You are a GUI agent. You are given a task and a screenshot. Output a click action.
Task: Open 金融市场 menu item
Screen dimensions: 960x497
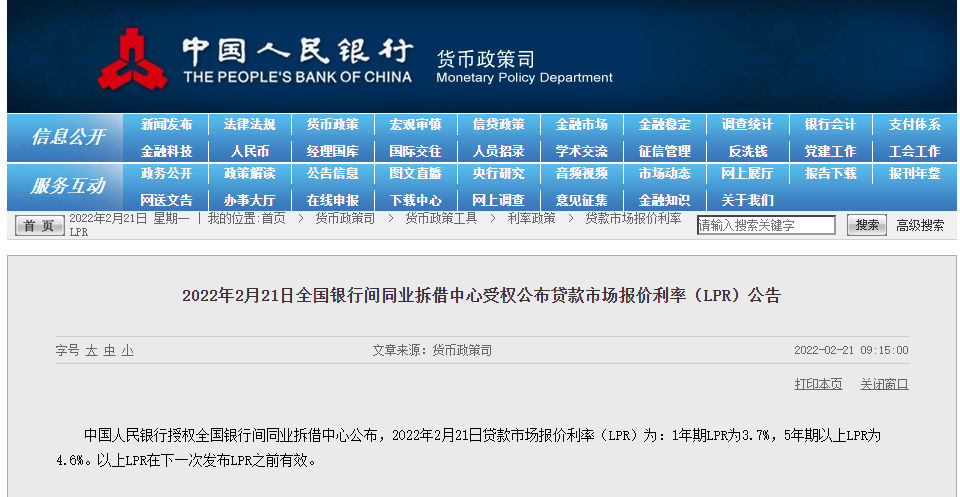582,125
